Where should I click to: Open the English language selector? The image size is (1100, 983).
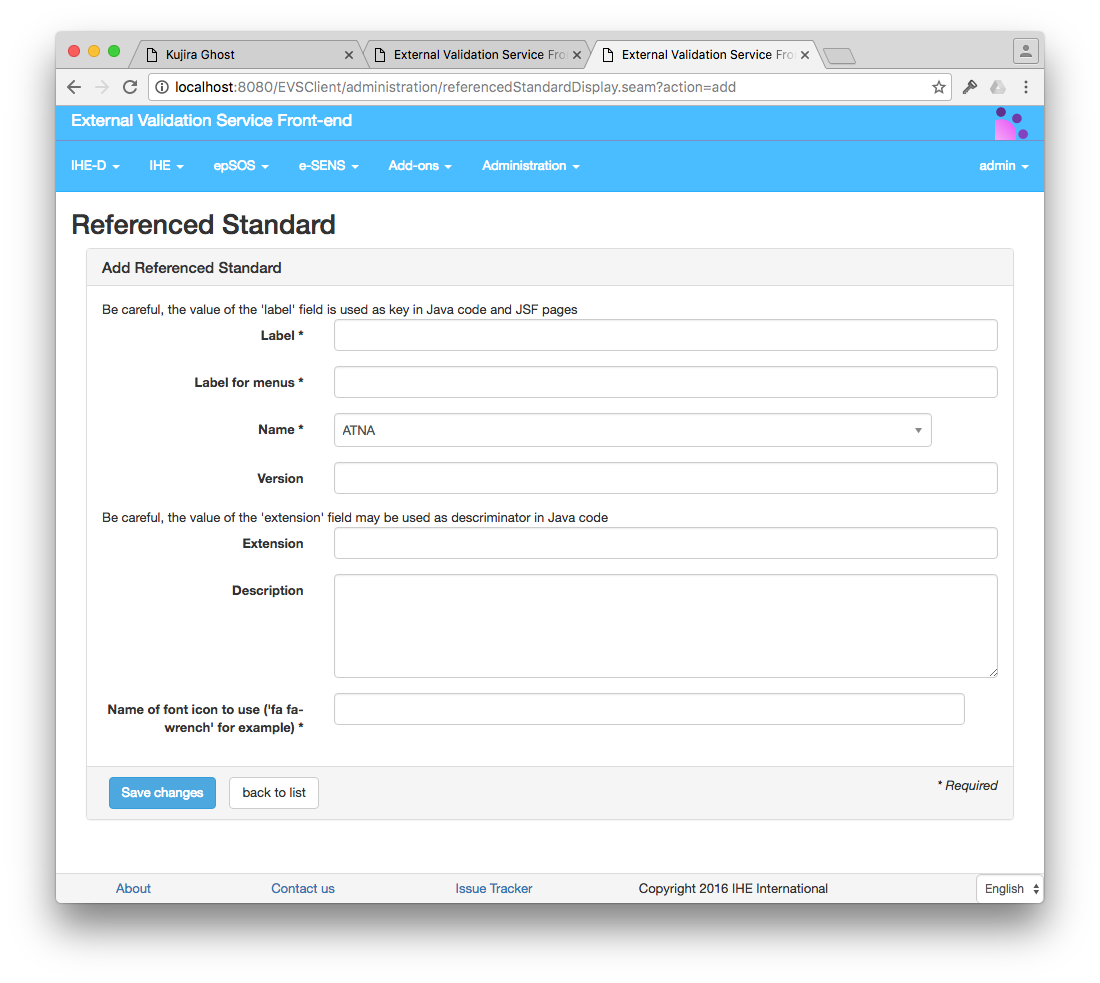(x=1010, y=888)
